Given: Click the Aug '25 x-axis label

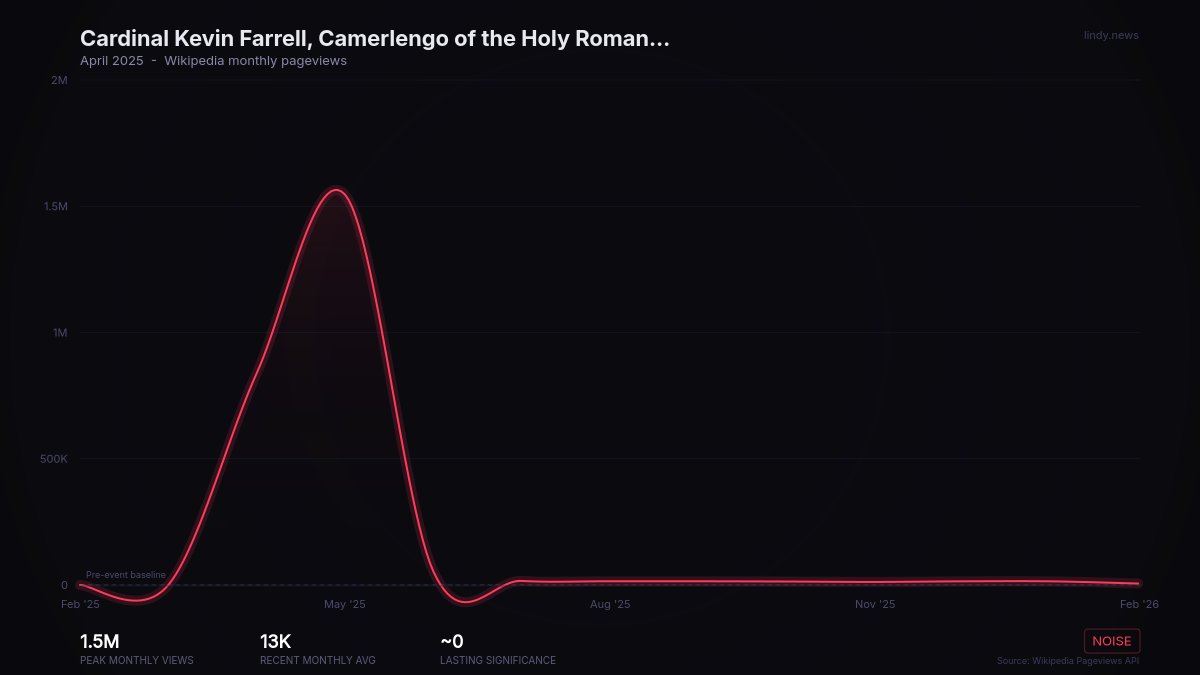Looking at the screenshot, I should 610,604.
